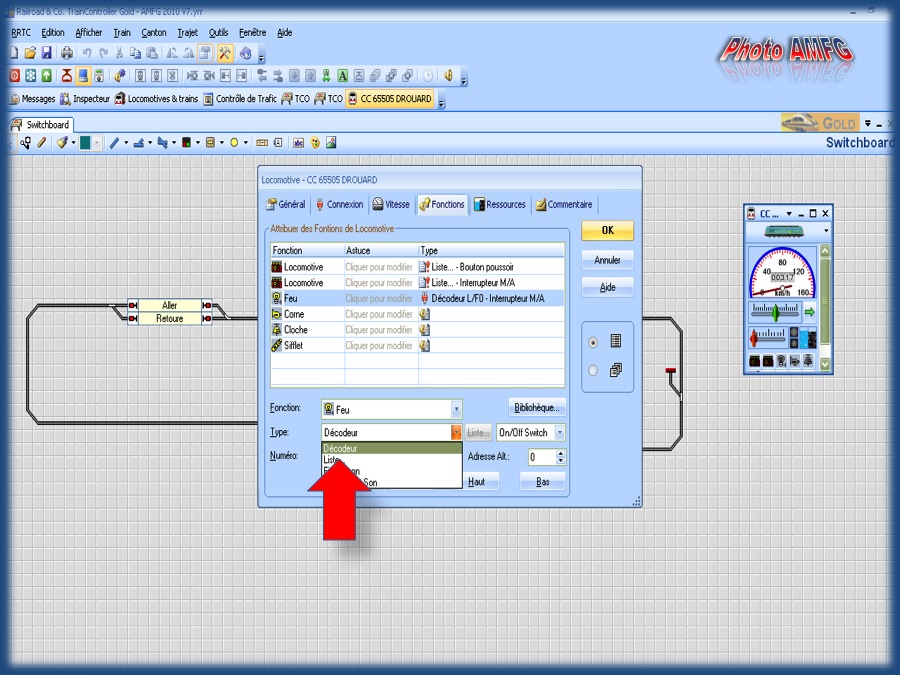Click the blue snowflake freeze icon

click(30, 75)
